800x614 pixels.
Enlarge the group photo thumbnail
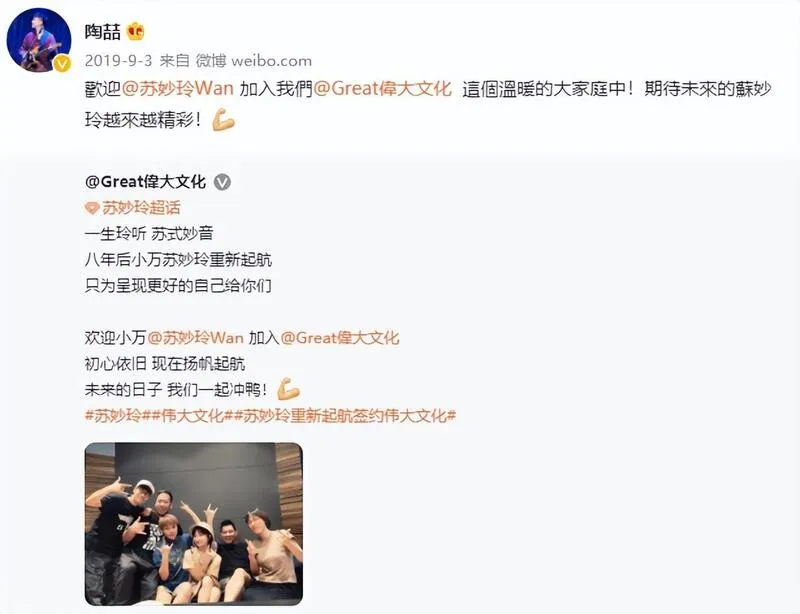pos(194,524)
